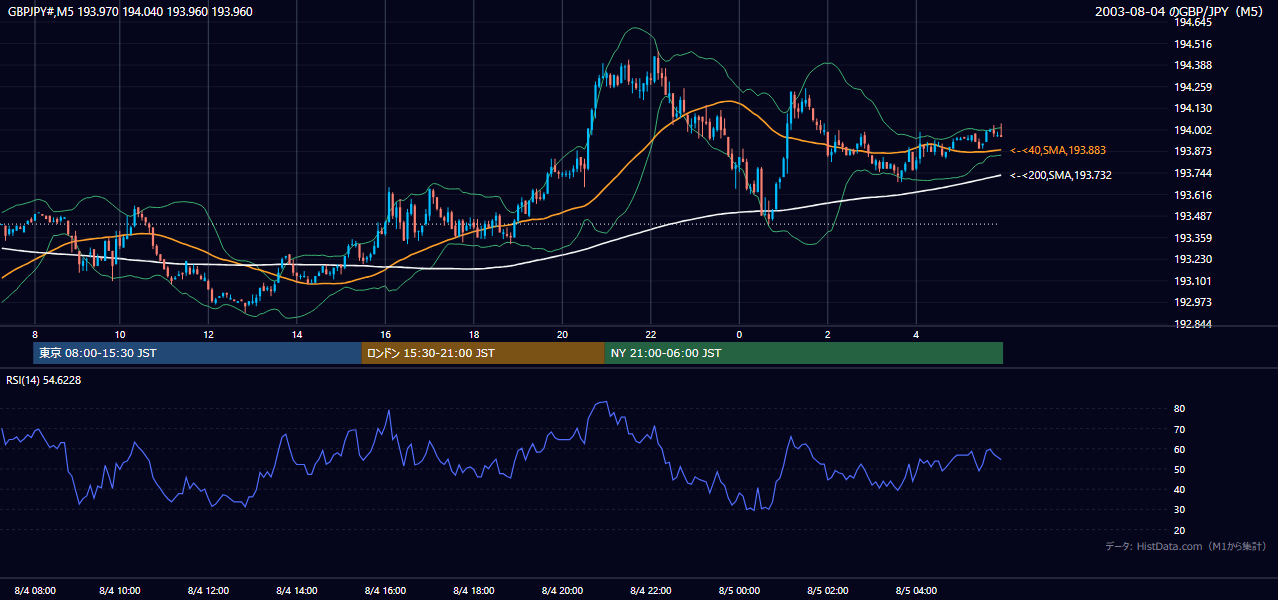Screen dimensions: 1278x600
Task: Click price scale value 194.259
Action: pos(1192,87)
